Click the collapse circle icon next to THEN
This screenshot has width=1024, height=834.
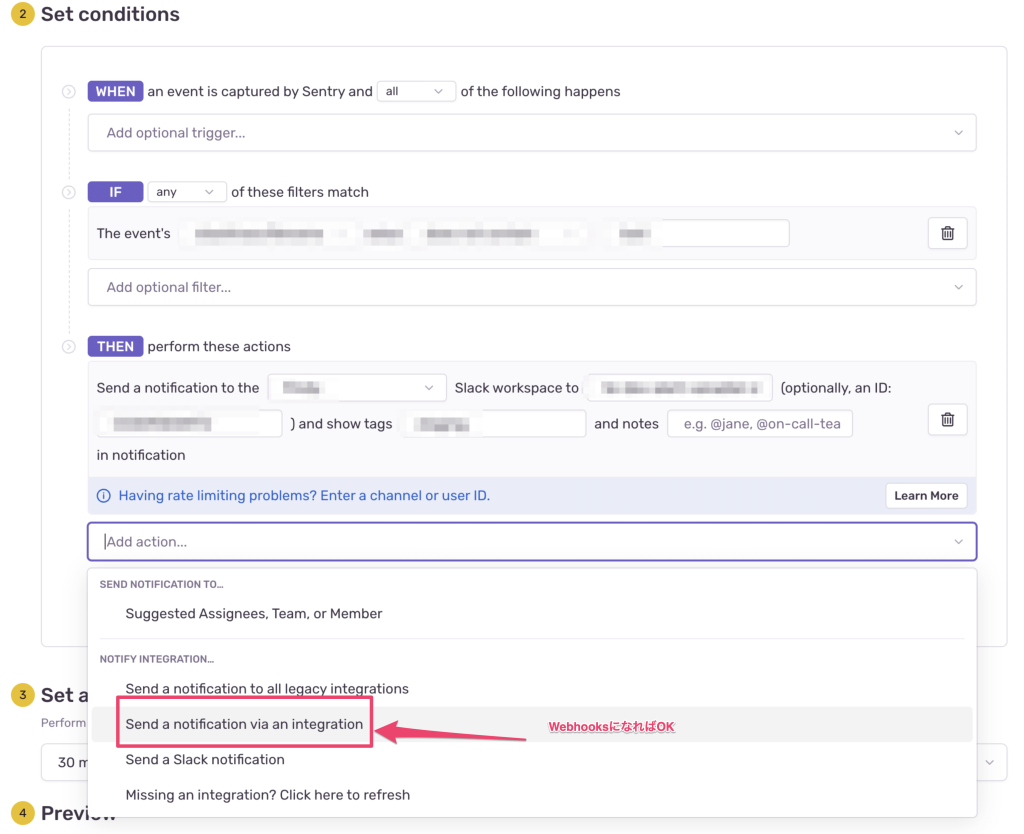click(x=69, y=347)
